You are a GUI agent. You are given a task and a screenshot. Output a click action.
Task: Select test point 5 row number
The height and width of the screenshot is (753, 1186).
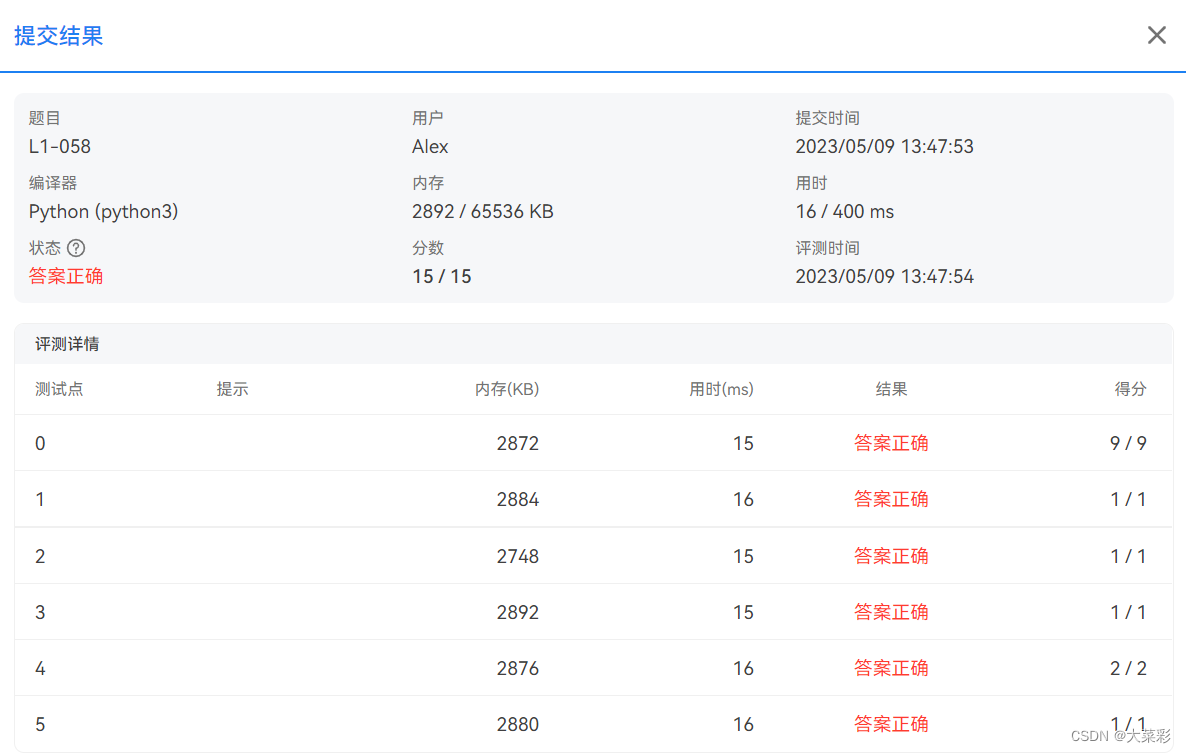[40, 724]
